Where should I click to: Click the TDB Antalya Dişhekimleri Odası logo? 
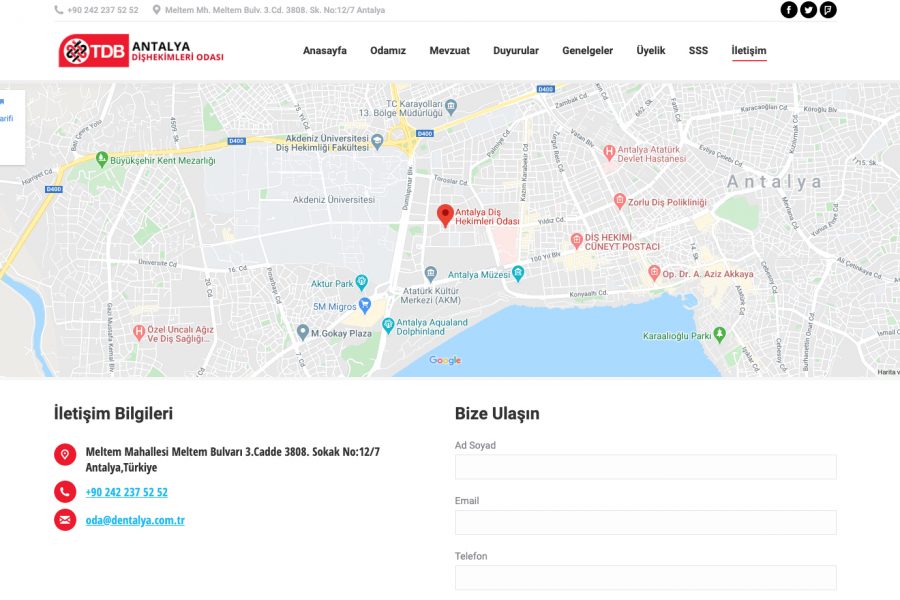141,51
